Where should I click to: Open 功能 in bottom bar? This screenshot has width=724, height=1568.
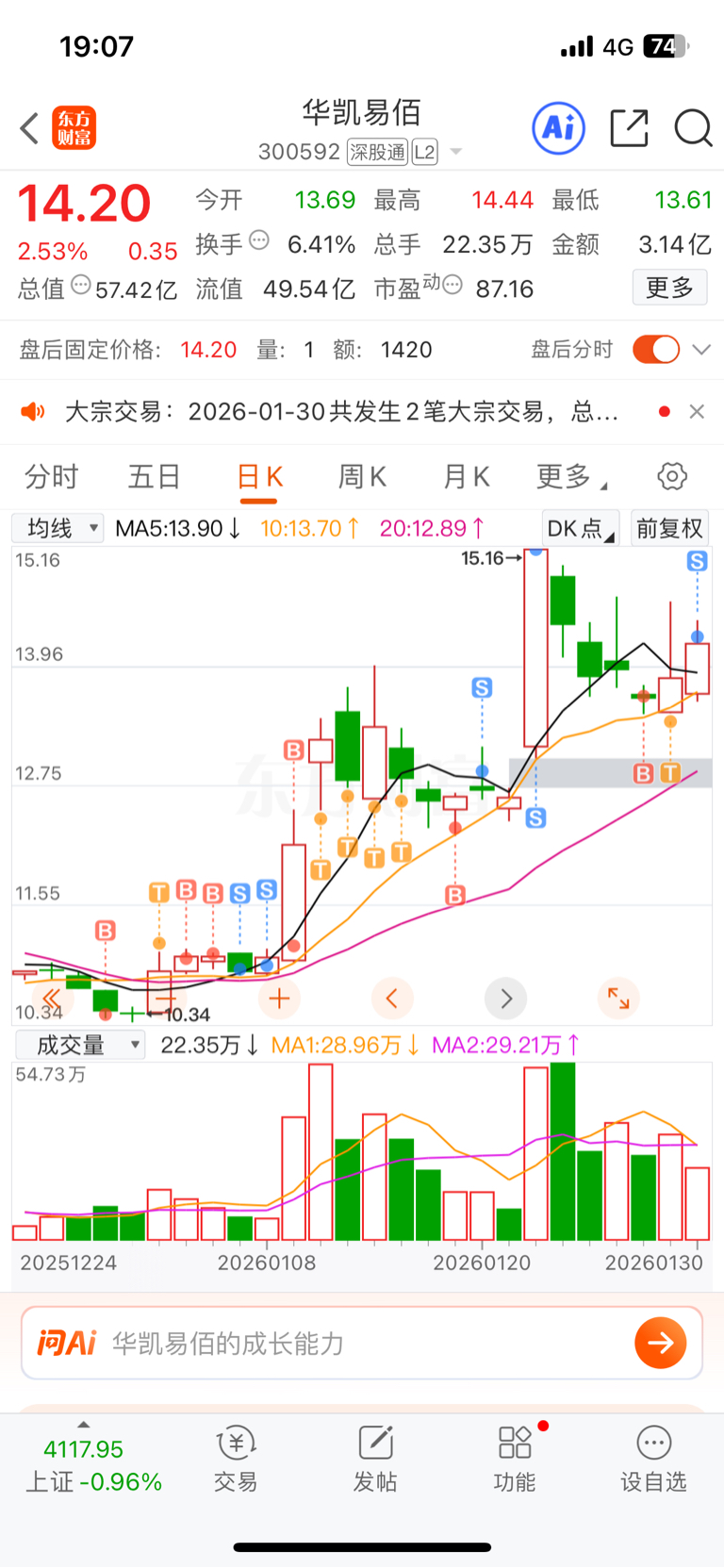coord(515,1459)
